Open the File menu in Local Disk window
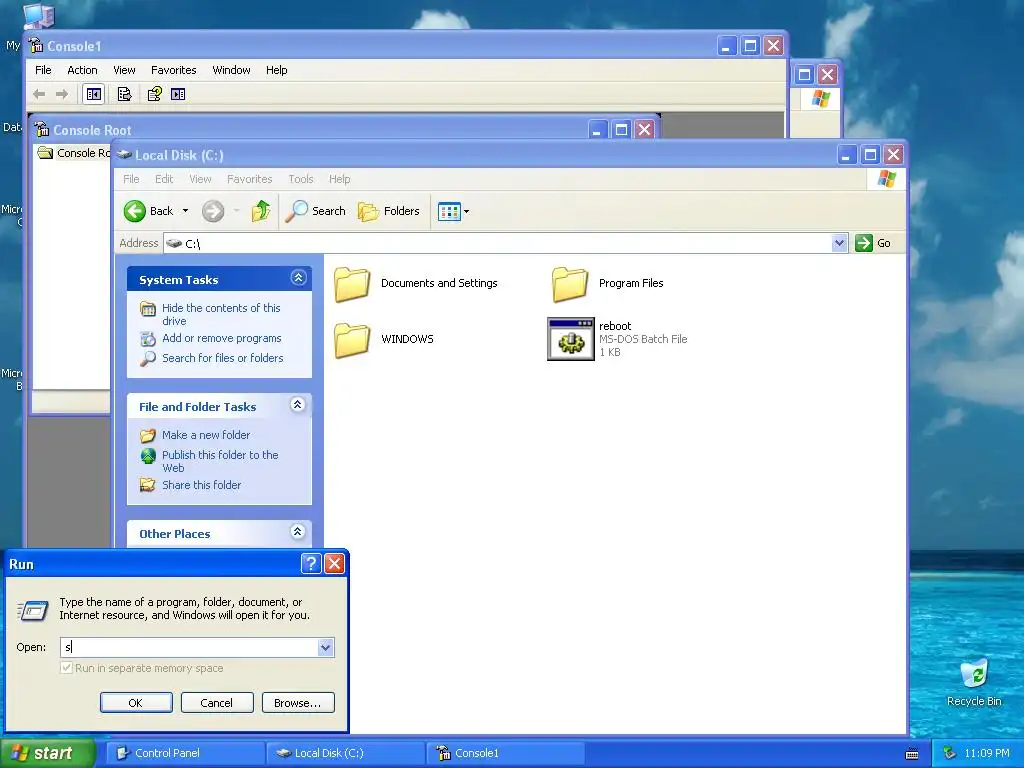 pos(131,179)
